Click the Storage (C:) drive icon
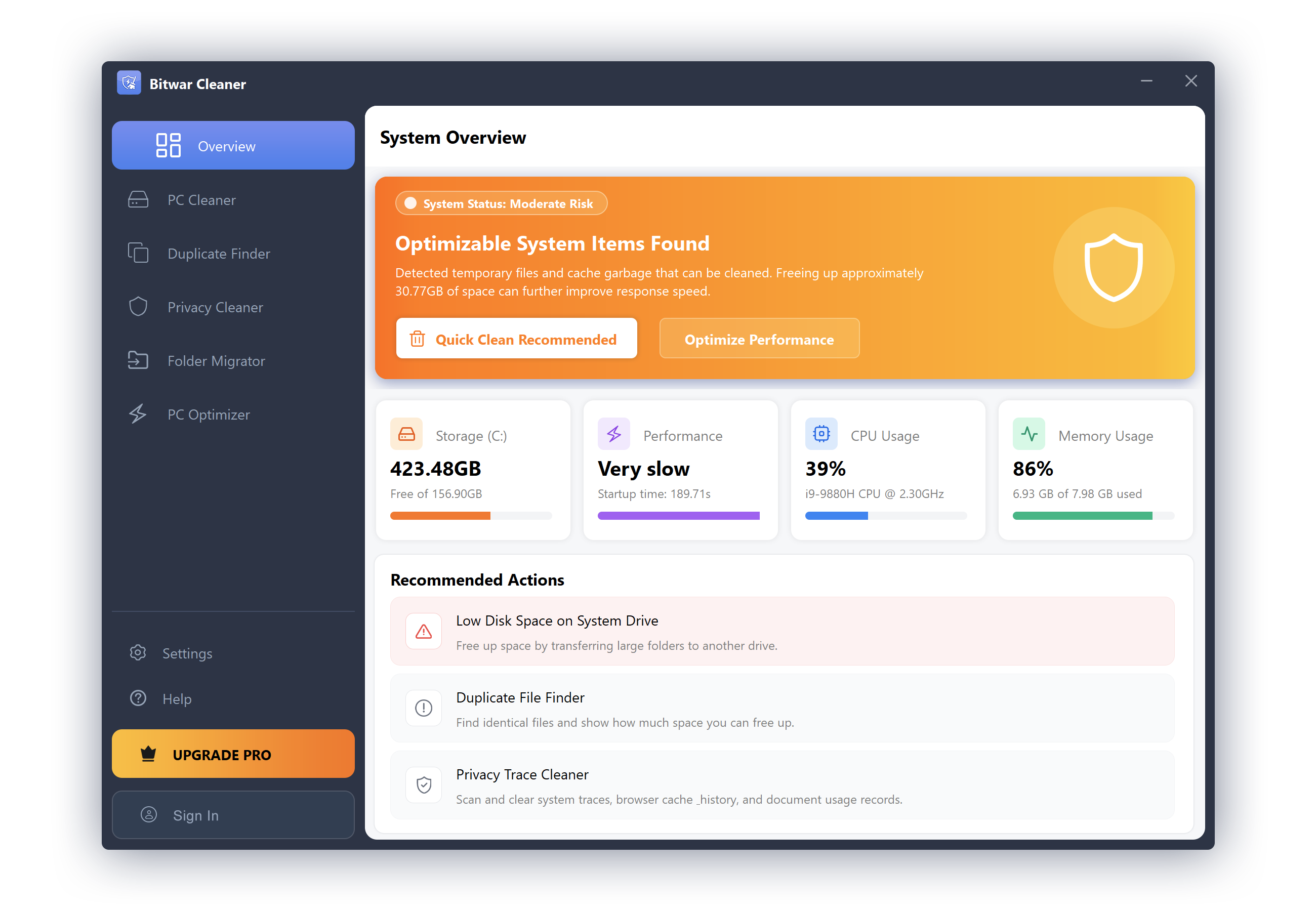This screenshot has width=1316, height=911. 406,434
